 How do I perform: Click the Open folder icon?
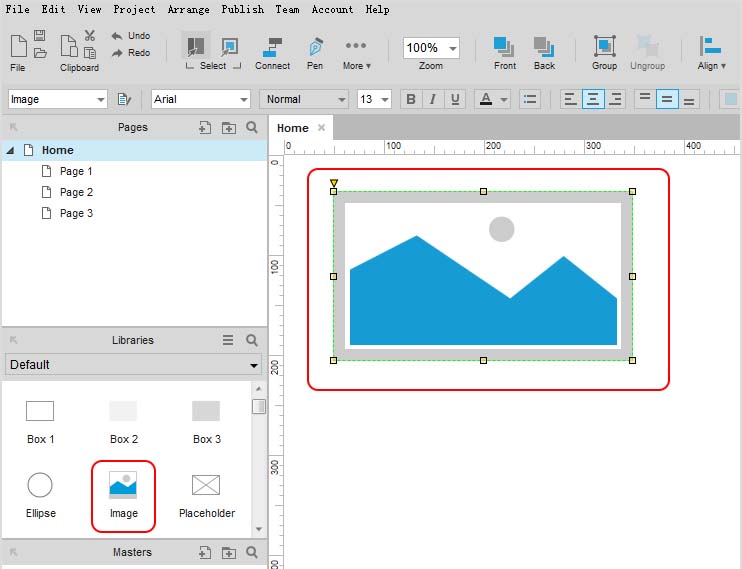[x=40, y=53]
